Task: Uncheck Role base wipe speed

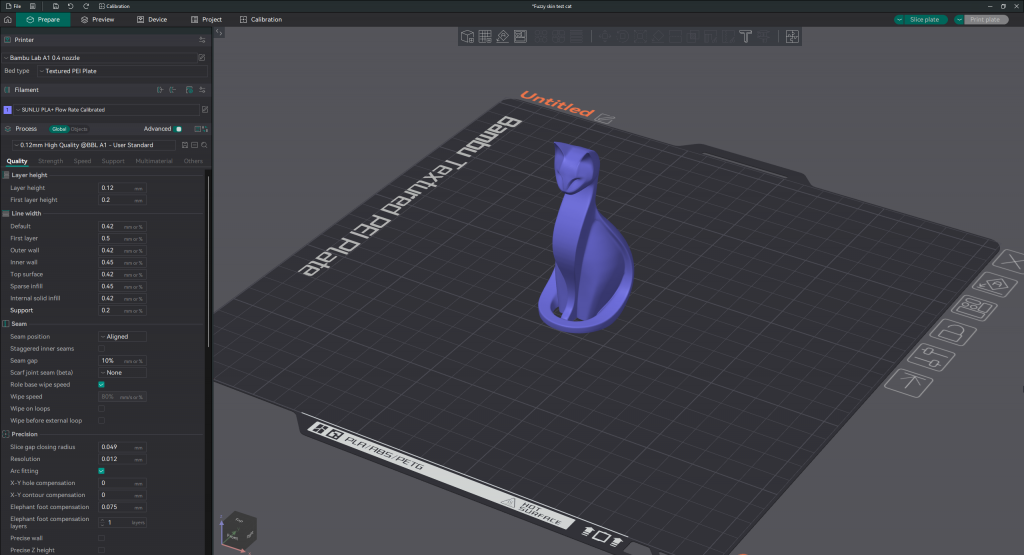Action: point(102,384)
